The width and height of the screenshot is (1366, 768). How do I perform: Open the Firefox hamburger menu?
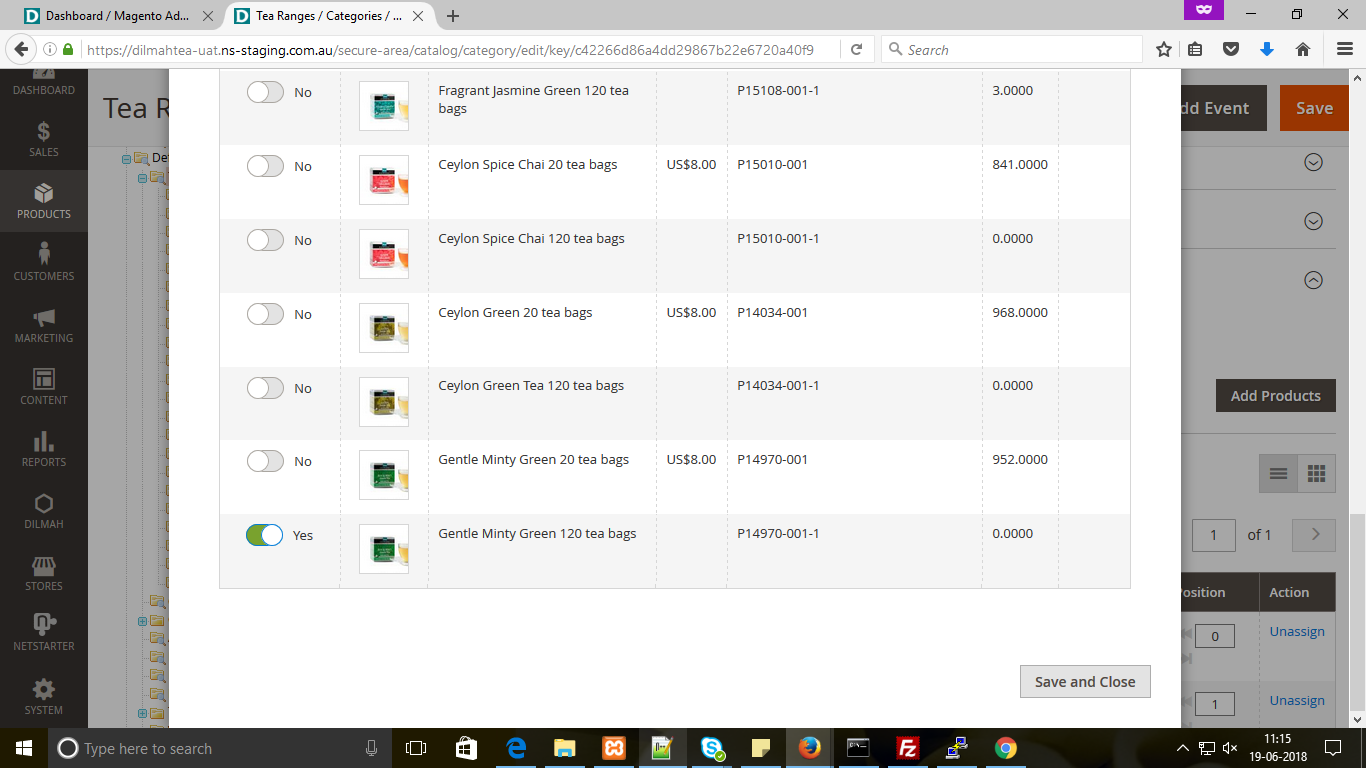click(1343, 49)
